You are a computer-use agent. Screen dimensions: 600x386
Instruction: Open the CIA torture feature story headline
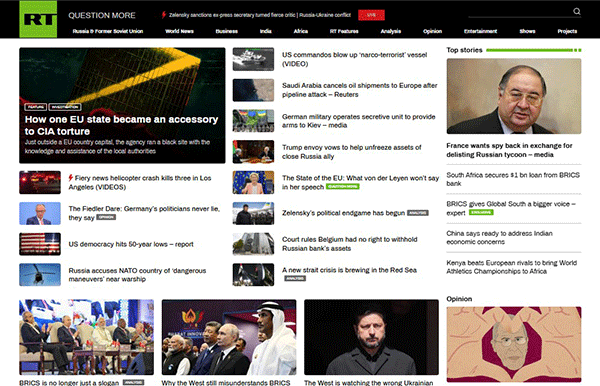click(121, 125)
